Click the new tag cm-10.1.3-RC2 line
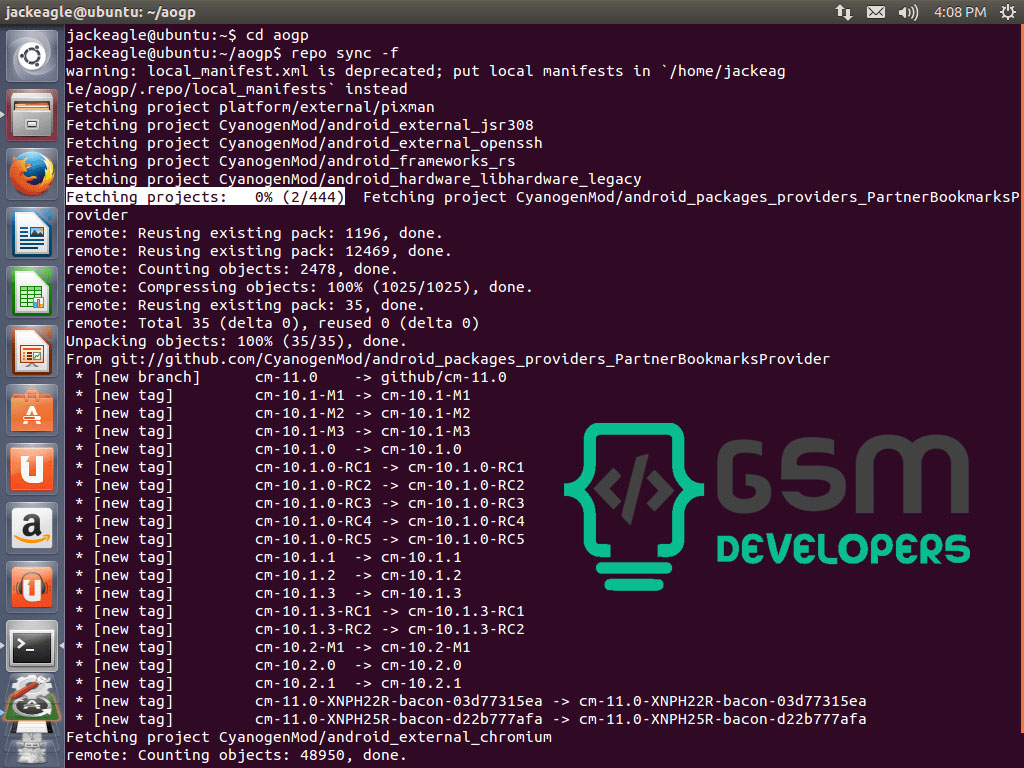 point(300,630)
